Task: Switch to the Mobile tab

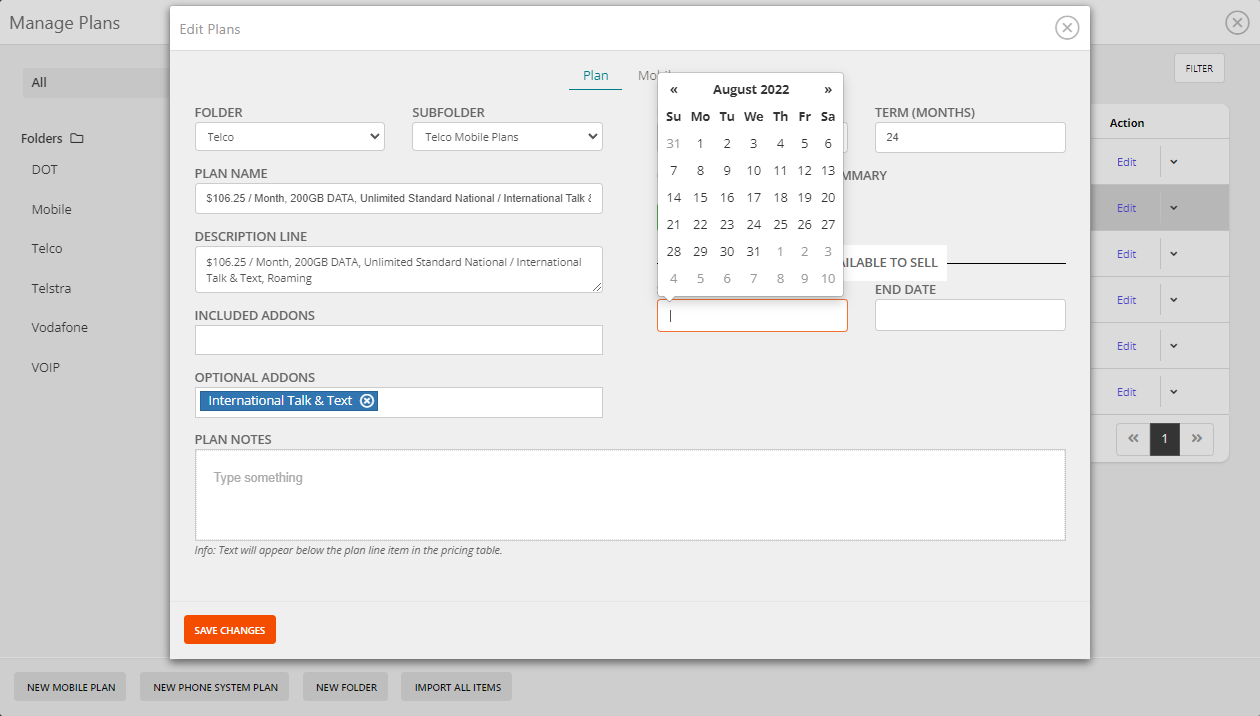Action: [655, 74]
